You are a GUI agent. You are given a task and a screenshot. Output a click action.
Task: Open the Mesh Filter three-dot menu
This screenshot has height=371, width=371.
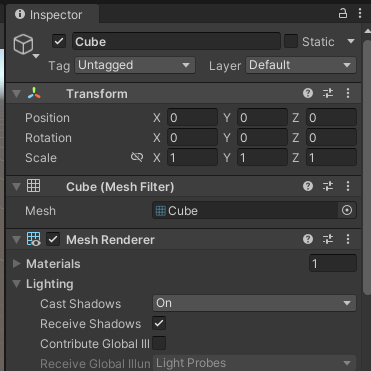(x=348, y=186)
